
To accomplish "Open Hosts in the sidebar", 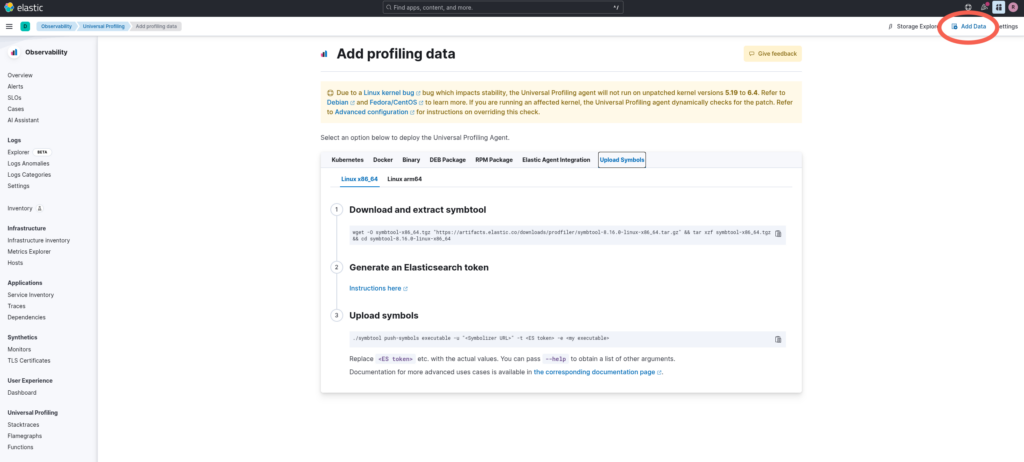I will point(15,263).
